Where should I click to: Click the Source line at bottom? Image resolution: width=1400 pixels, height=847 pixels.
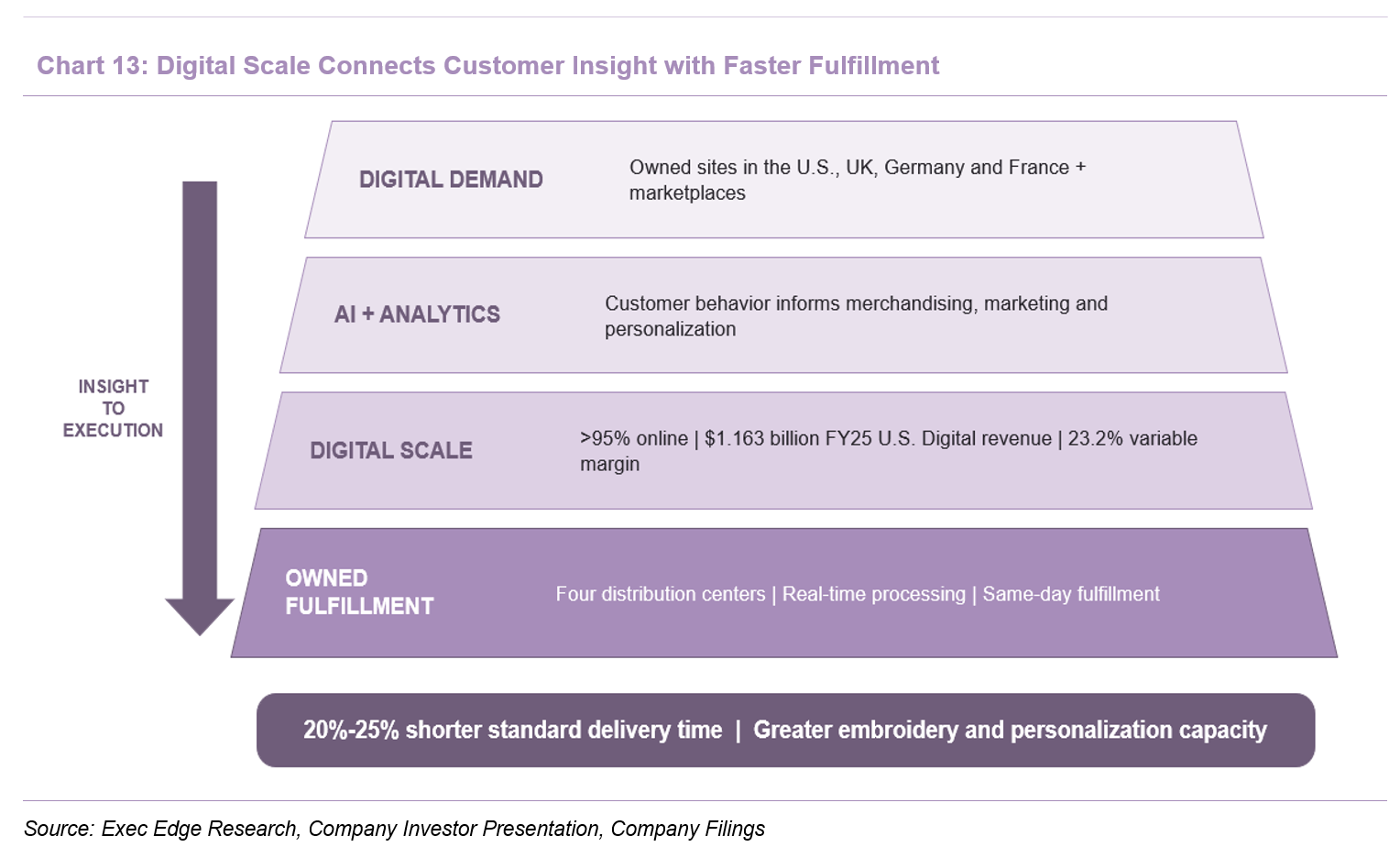point(394,829)
